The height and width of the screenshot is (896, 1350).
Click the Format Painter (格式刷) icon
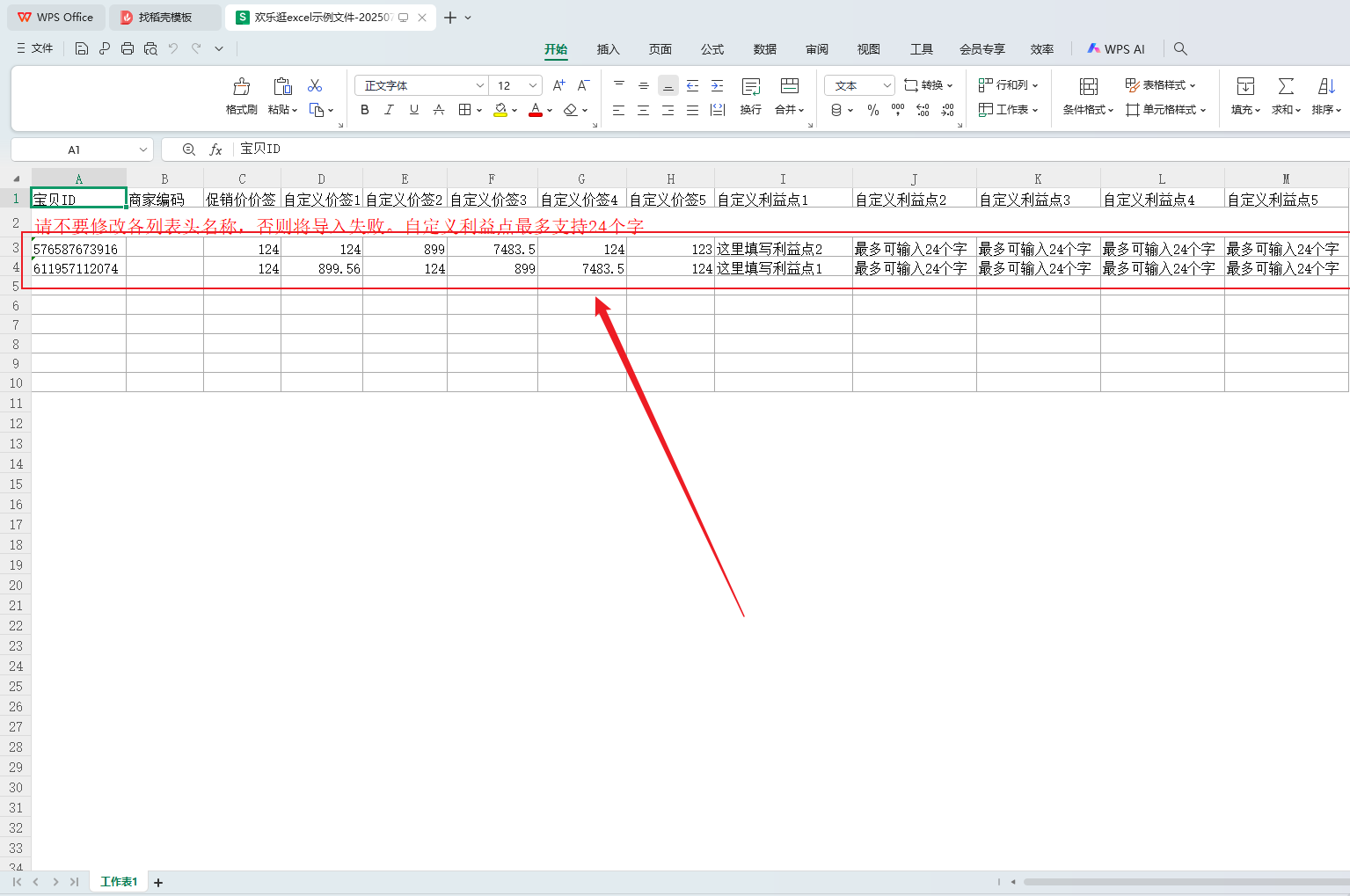pyautogui.click(x=241, y=87)
